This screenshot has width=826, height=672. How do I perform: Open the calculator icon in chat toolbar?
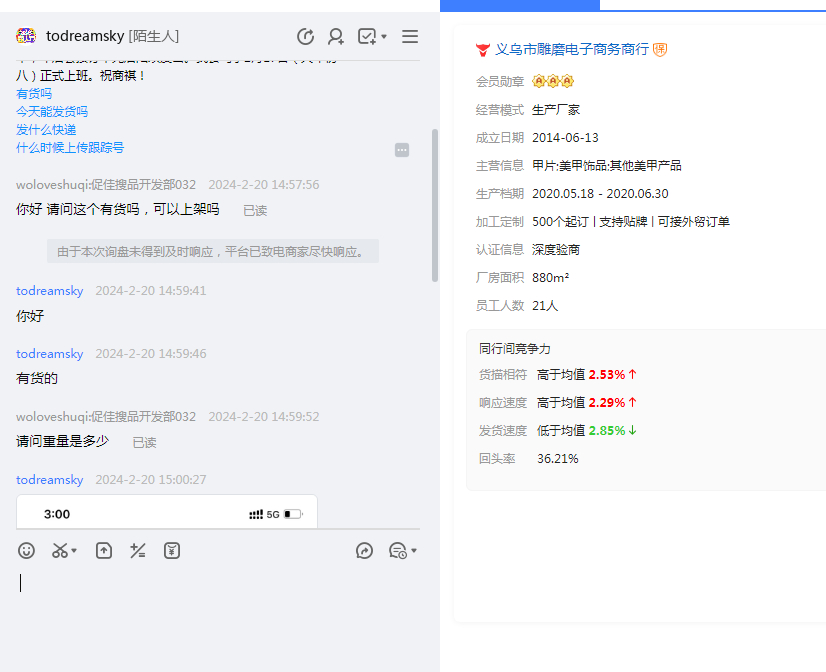click(138, 550)
